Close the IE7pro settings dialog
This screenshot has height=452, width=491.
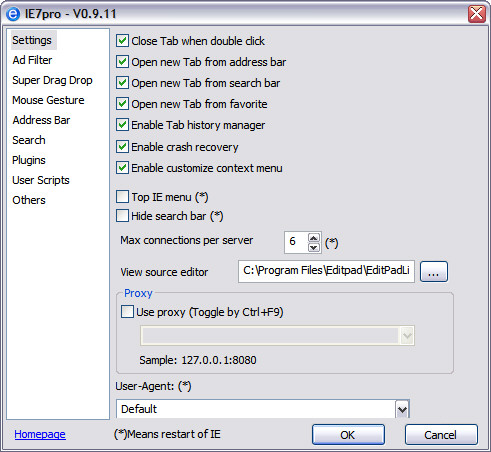[x=477, y=14]
